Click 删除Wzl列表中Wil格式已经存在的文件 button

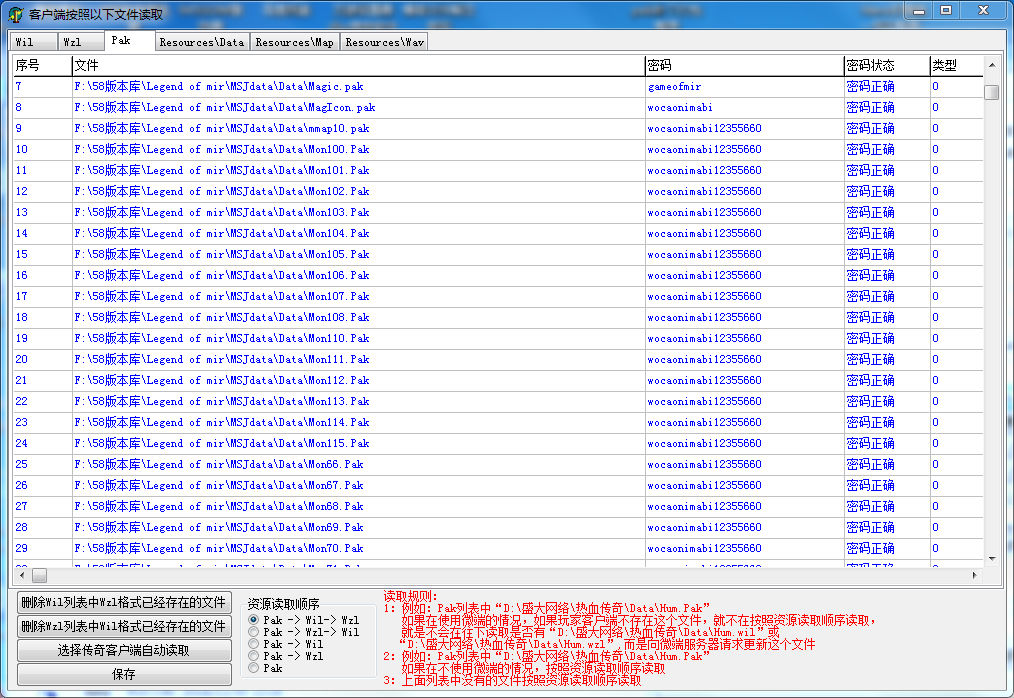tap(124, 626)
